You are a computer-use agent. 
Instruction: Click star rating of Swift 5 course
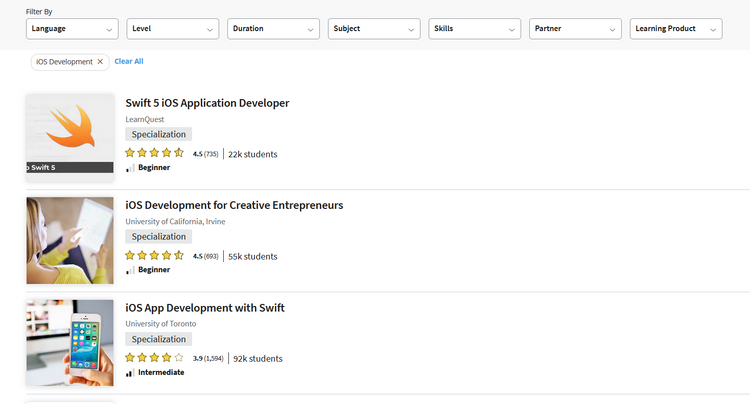pyautogui.click(x=154, y=153)
